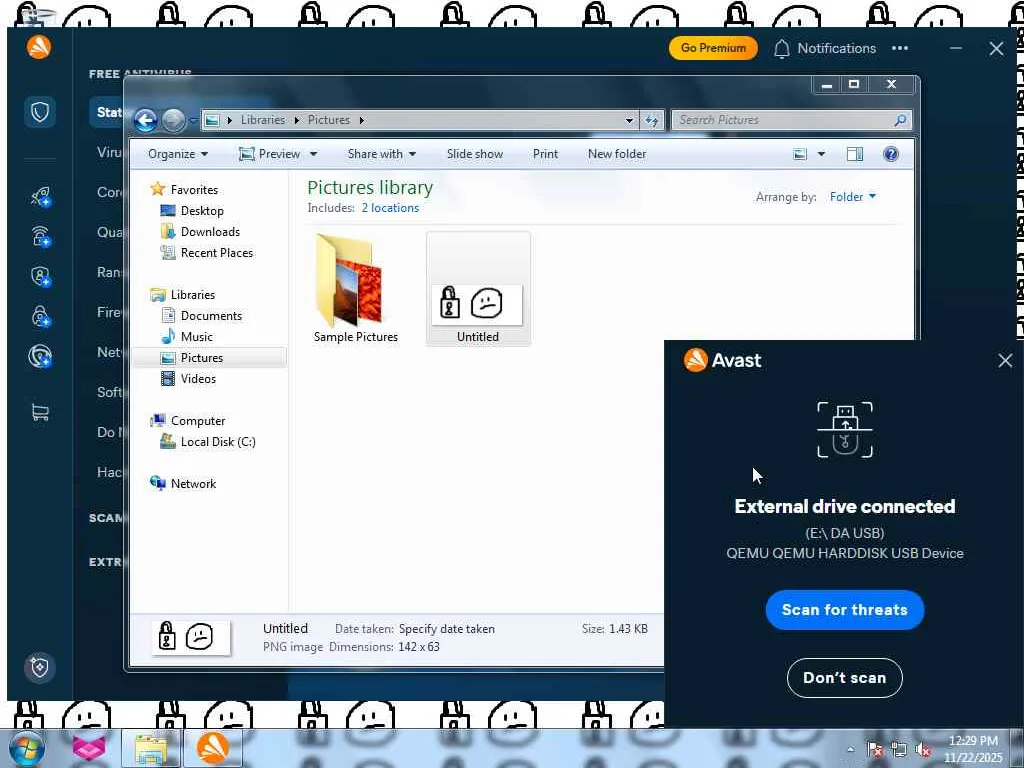Open the Protection shield sidebar icon
This screenshot has height=768, width=1024.
[x=40, y=112]
